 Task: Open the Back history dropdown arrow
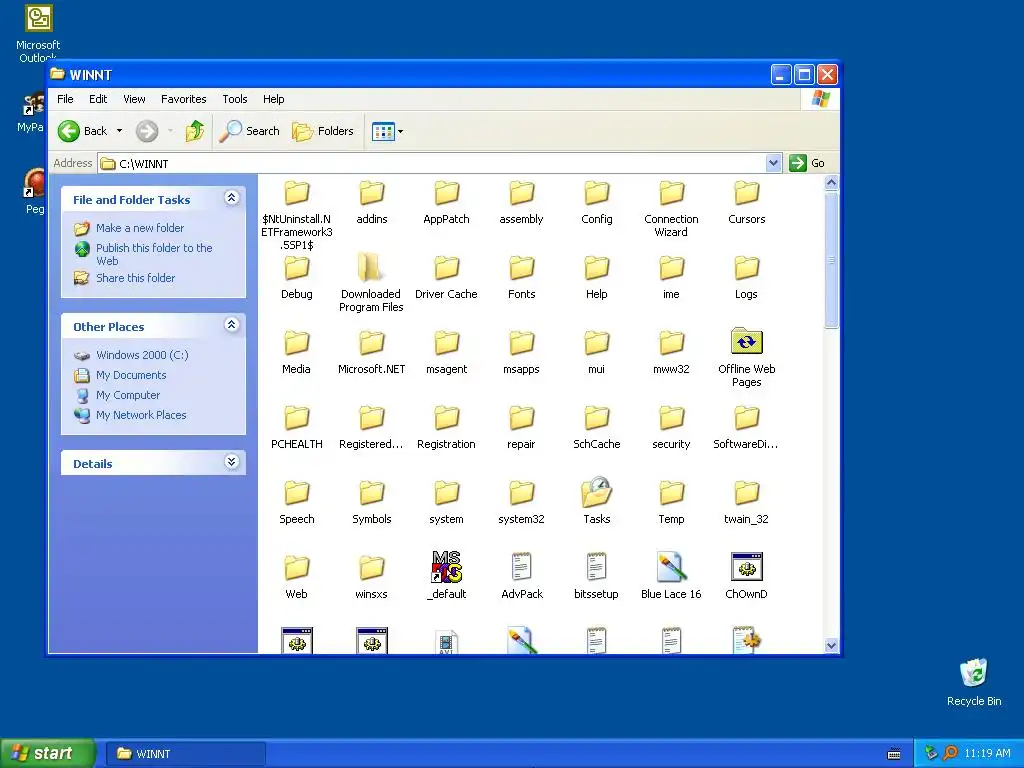pos(120,131)
